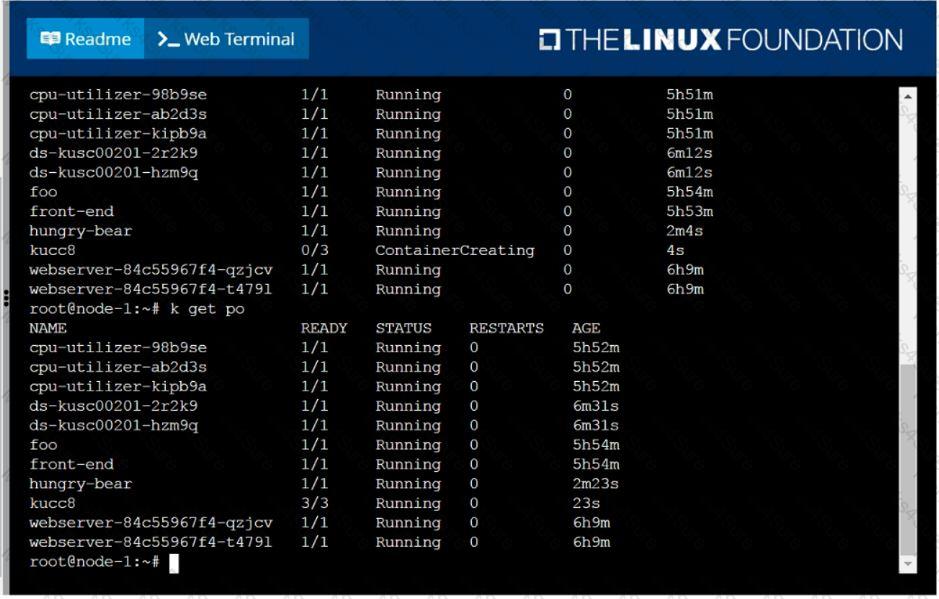This screenshot has width=939, height=599.
Task: Click the STATUS column header
Action: tap(403, 328)
